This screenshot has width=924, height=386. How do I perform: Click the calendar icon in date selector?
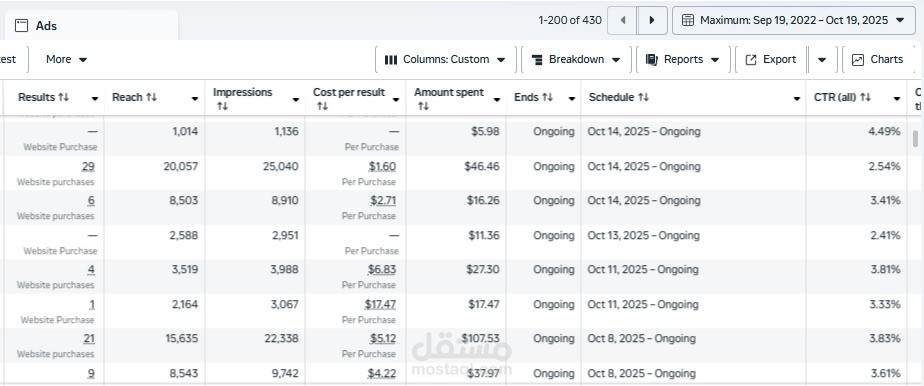(x=688, y=20)
